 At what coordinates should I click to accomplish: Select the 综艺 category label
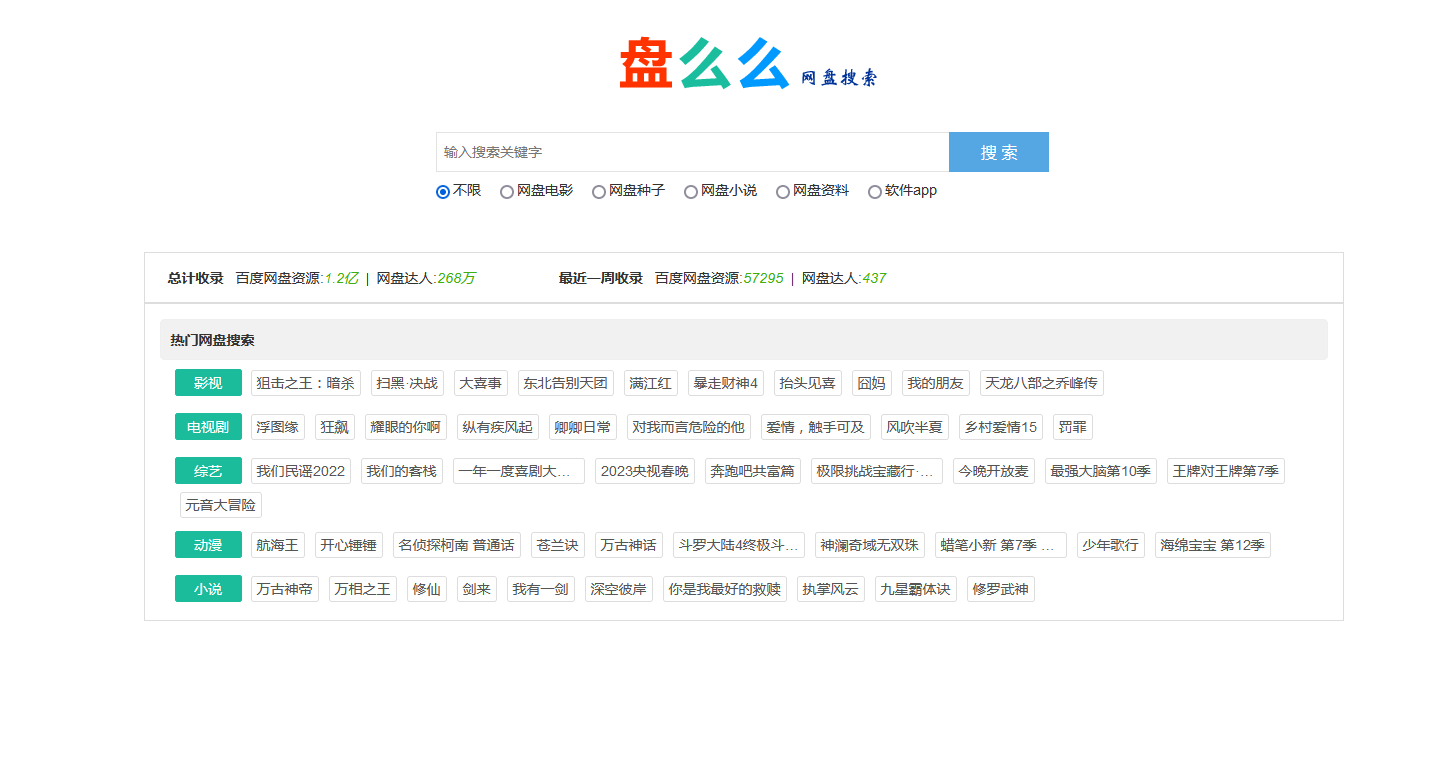208,470
